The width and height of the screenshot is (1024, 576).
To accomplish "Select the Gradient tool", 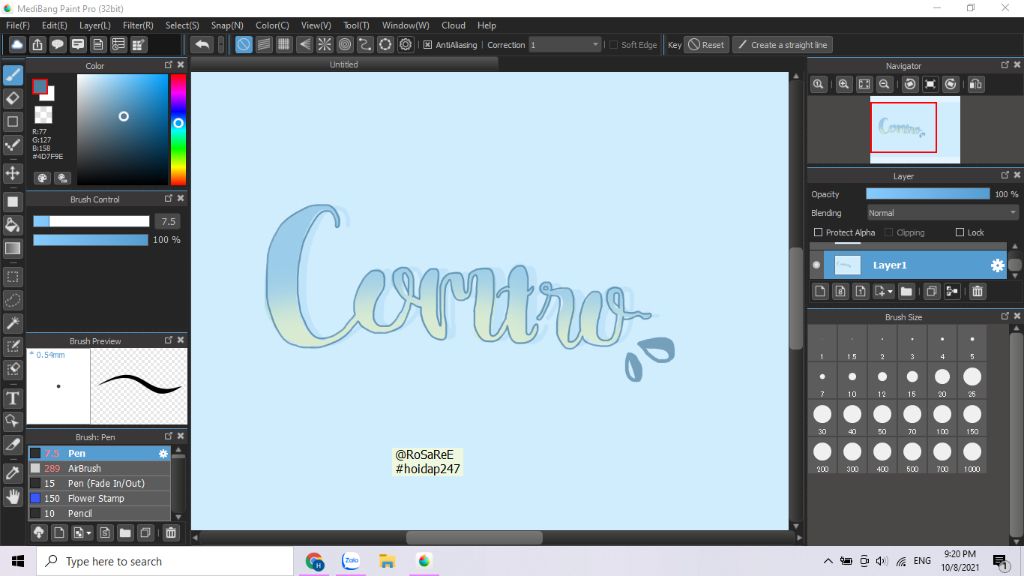I will 12,249.
